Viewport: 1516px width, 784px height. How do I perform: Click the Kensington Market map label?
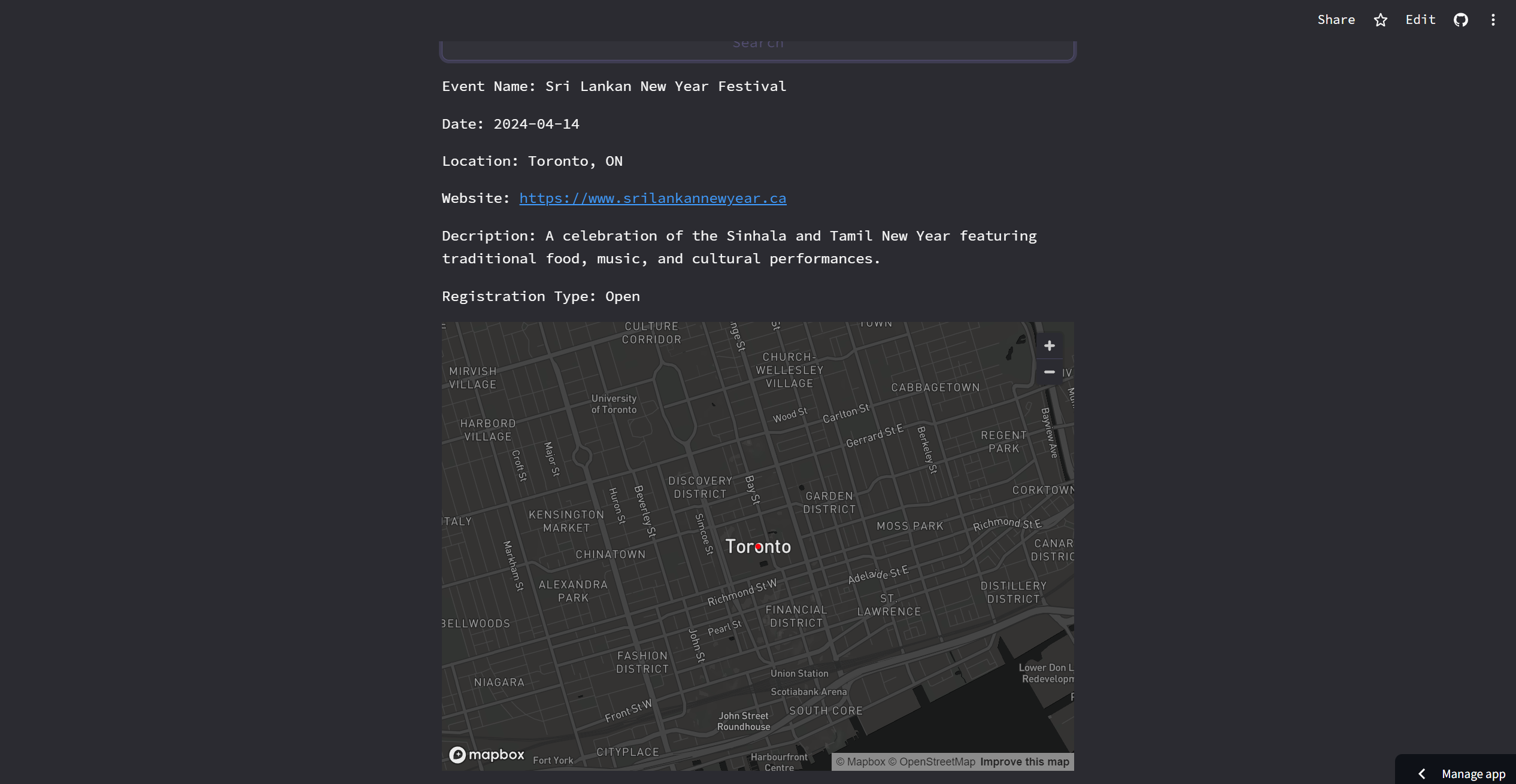pyautogui.click(x=566, y=521)
